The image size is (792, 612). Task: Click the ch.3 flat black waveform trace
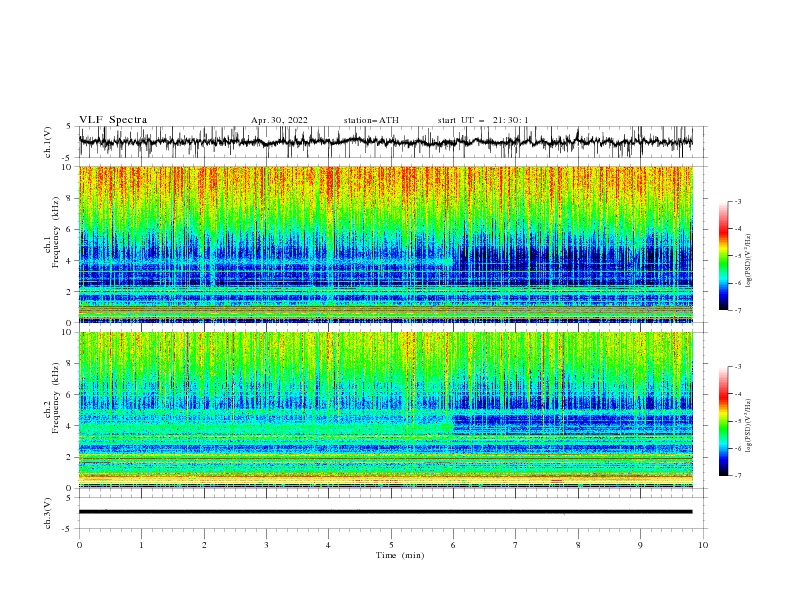click(386, 512)
